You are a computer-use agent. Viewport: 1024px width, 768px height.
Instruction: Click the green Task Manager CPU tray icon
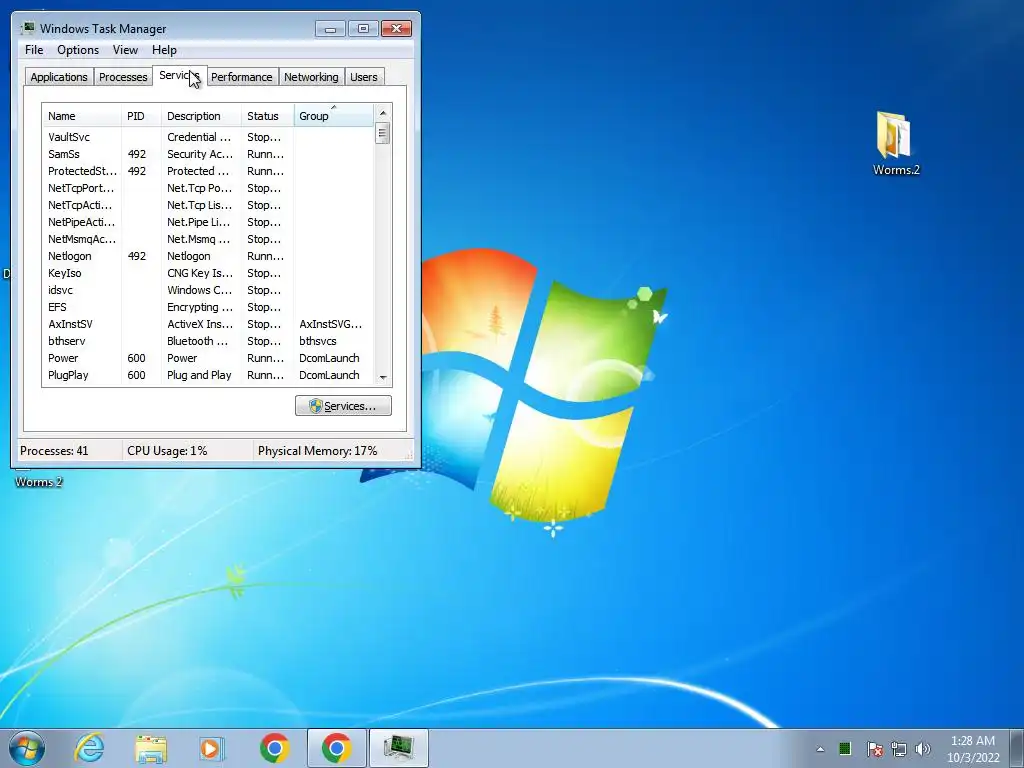(845, 748)
